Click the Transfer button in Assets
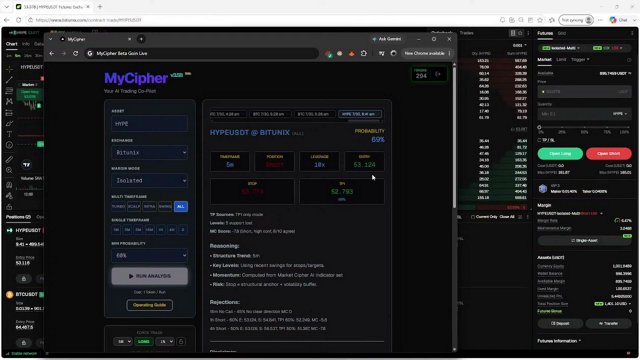This screenshot has height=360, width=640. point(608,324)
